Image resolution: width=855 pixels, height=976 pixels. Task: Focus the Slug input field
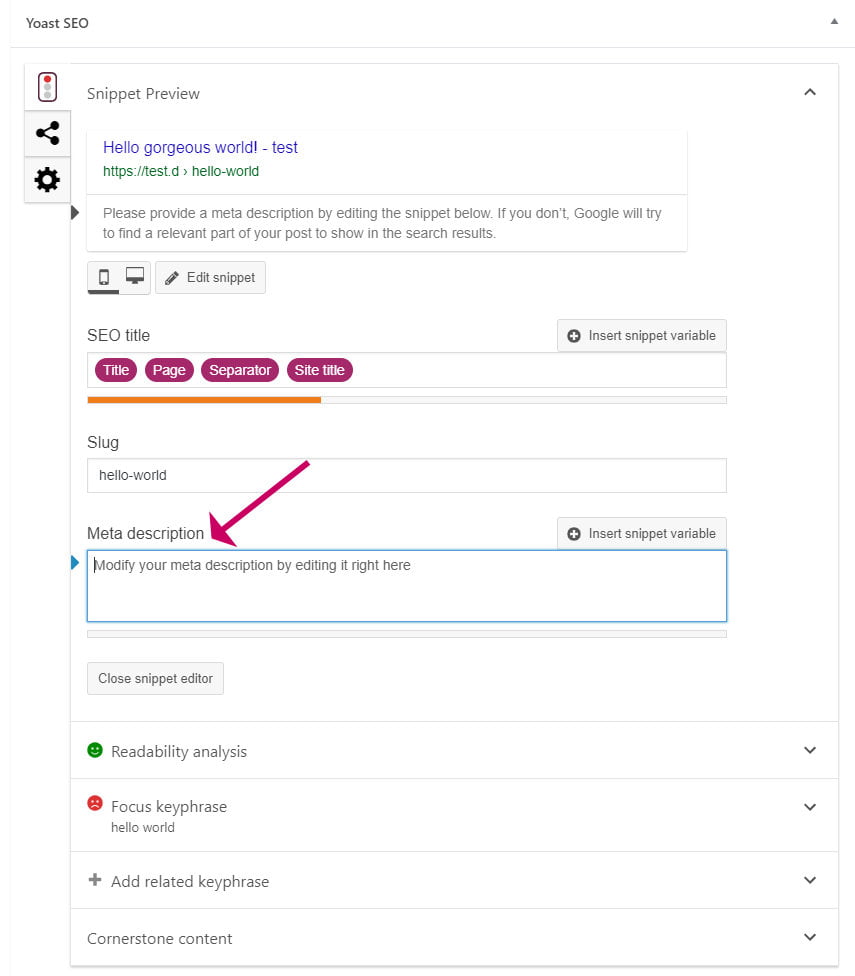[407, 476]
